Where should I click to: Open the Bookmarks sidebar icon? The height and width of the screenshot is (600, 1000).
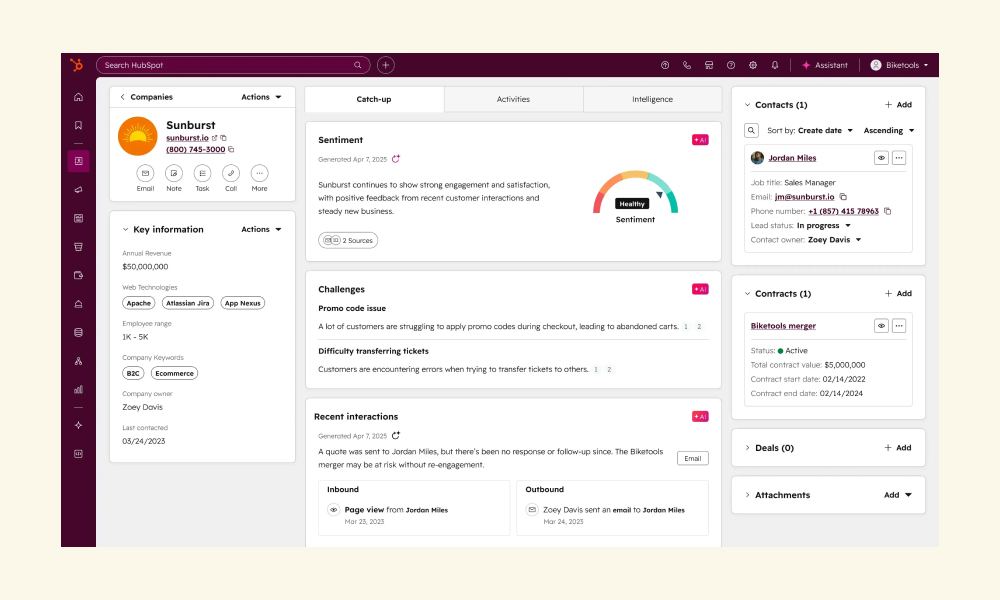pos(78,126)
